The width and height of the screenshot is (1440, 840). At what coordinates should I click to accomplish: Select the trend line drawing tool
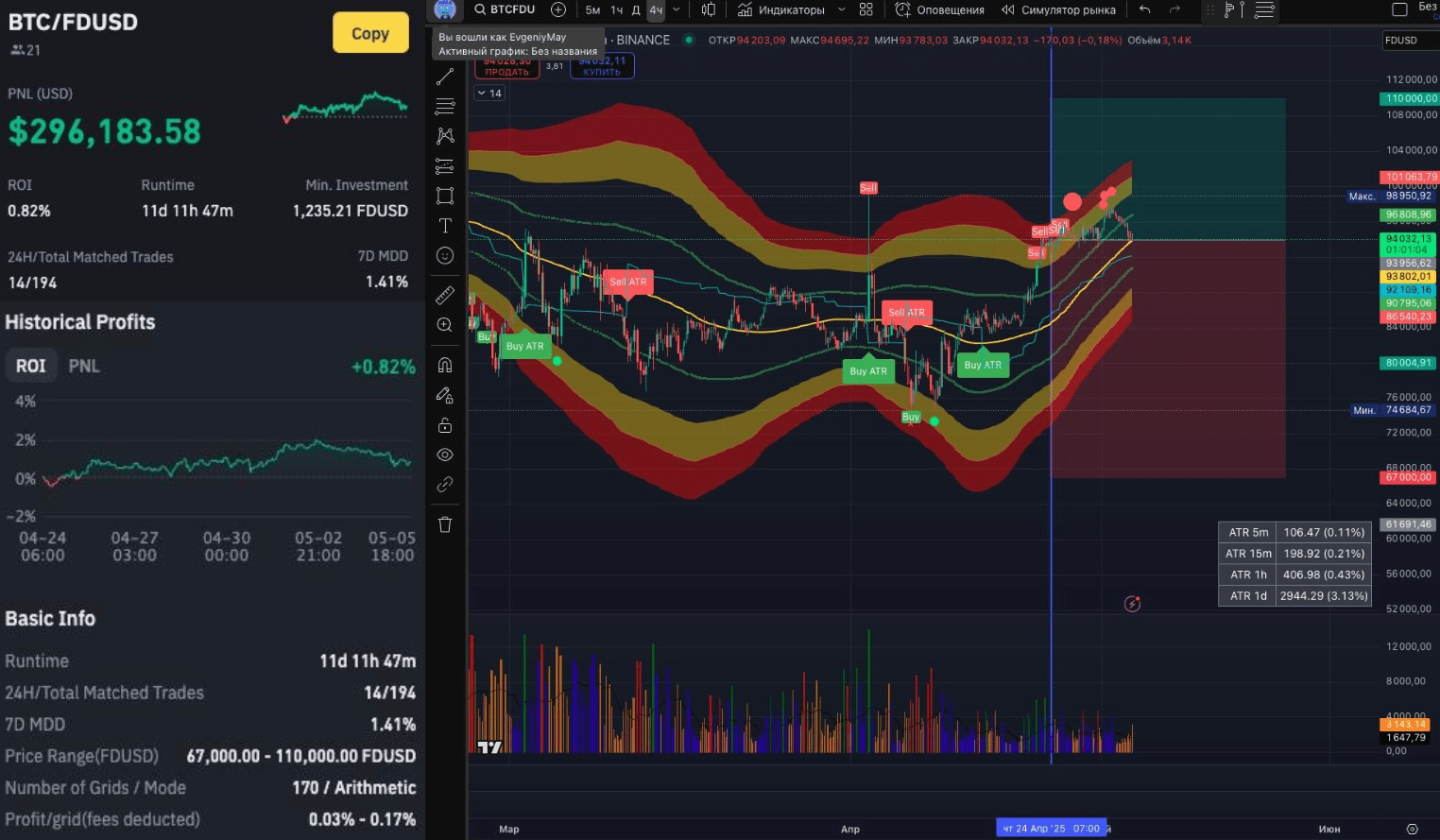[x=445, y=77]
